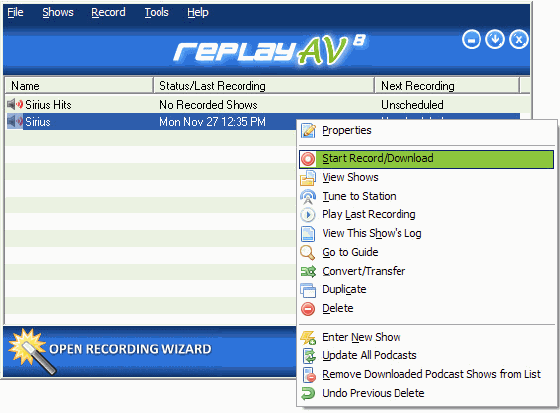Click the Enter New Show lightning icon

[308, 338]
